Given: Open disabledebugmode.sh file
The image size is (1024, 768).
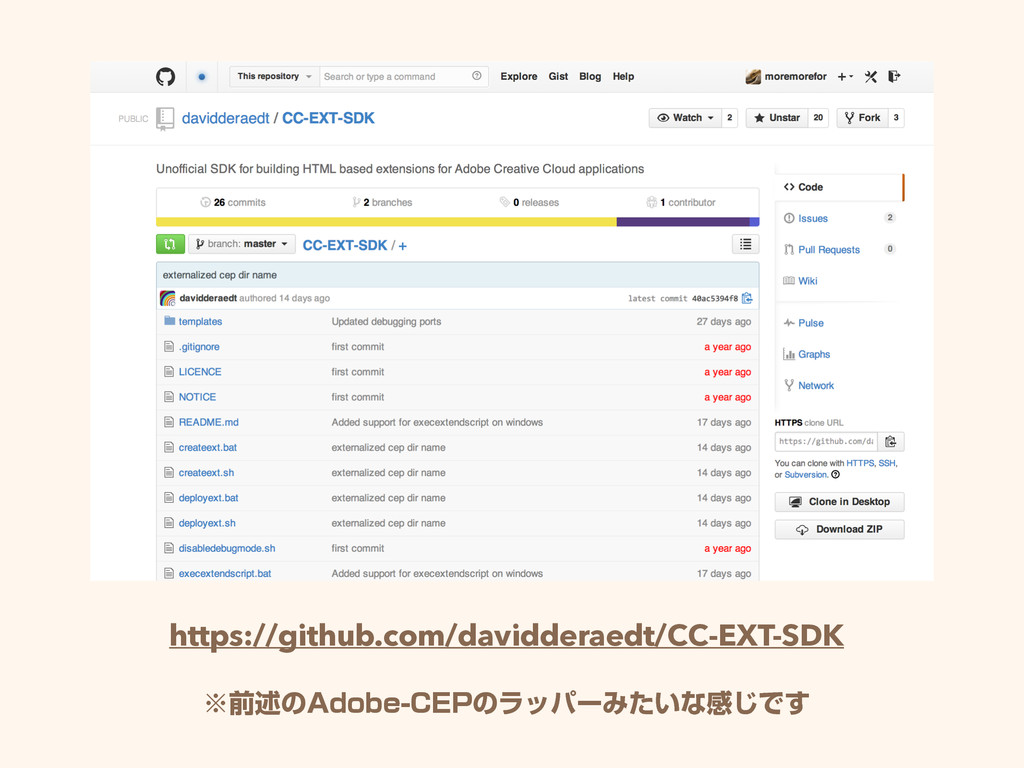Looking at the screenshot, I should point(227,548).
